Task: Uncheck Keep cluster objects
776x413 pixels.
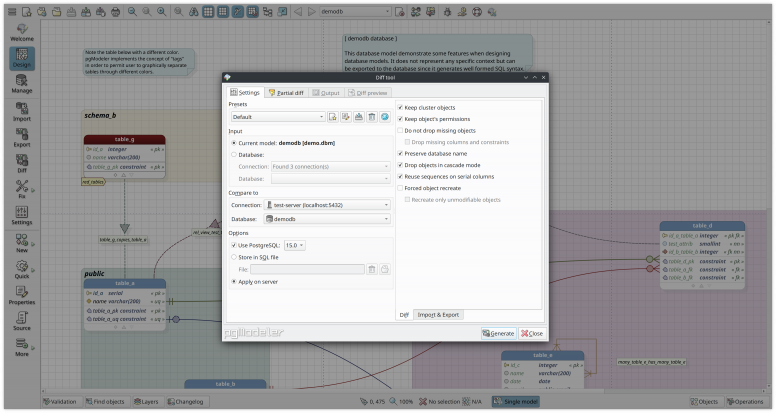Action: [x=400, y=107]
